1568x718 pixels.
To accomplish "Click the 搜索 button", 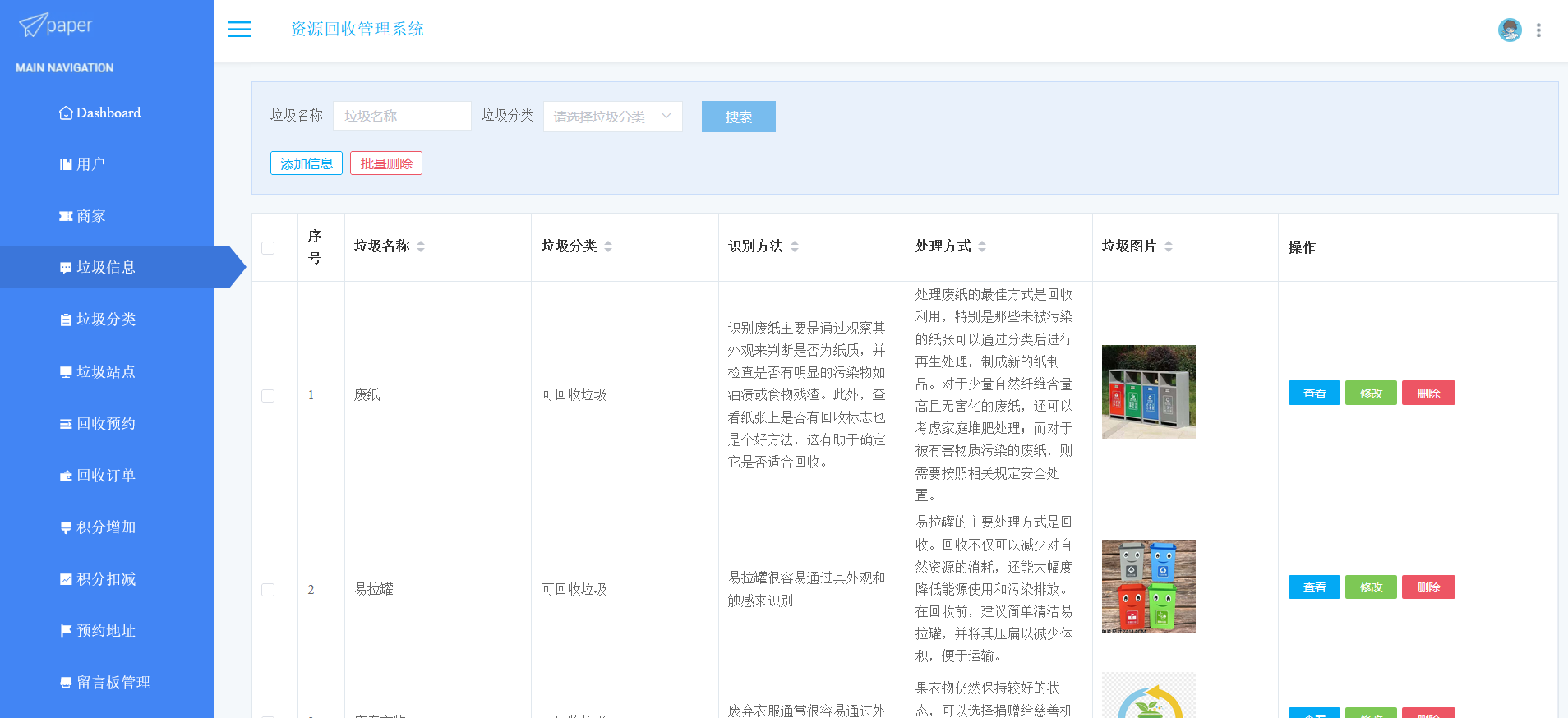I will 739,117.
